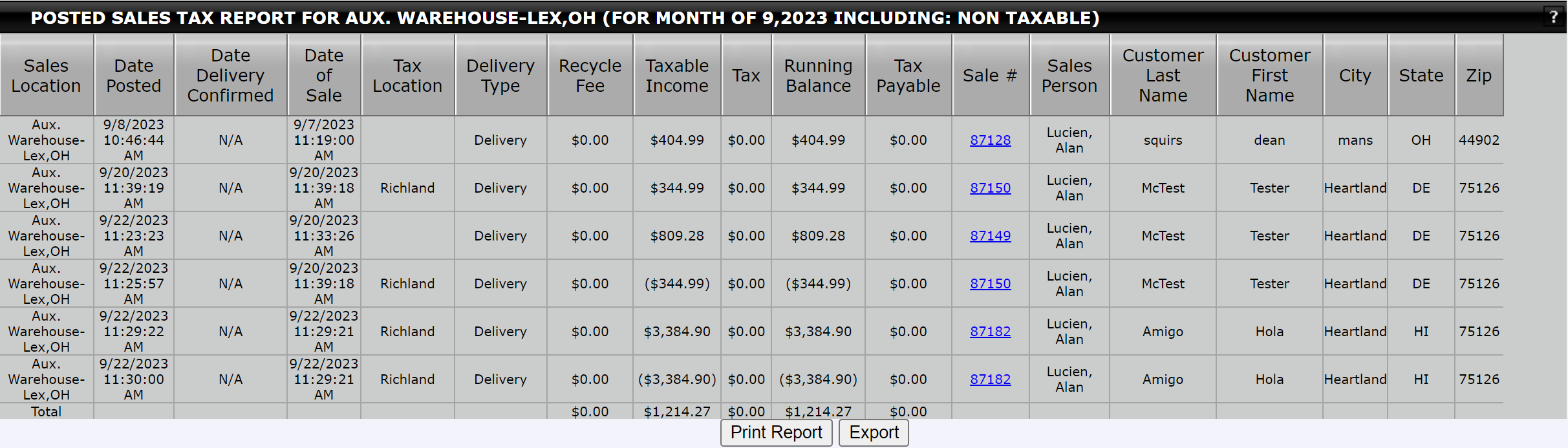This screenshot has height=448, width=1568.
Task: Open sale number 87128 link
Action: tap(990, 140)
